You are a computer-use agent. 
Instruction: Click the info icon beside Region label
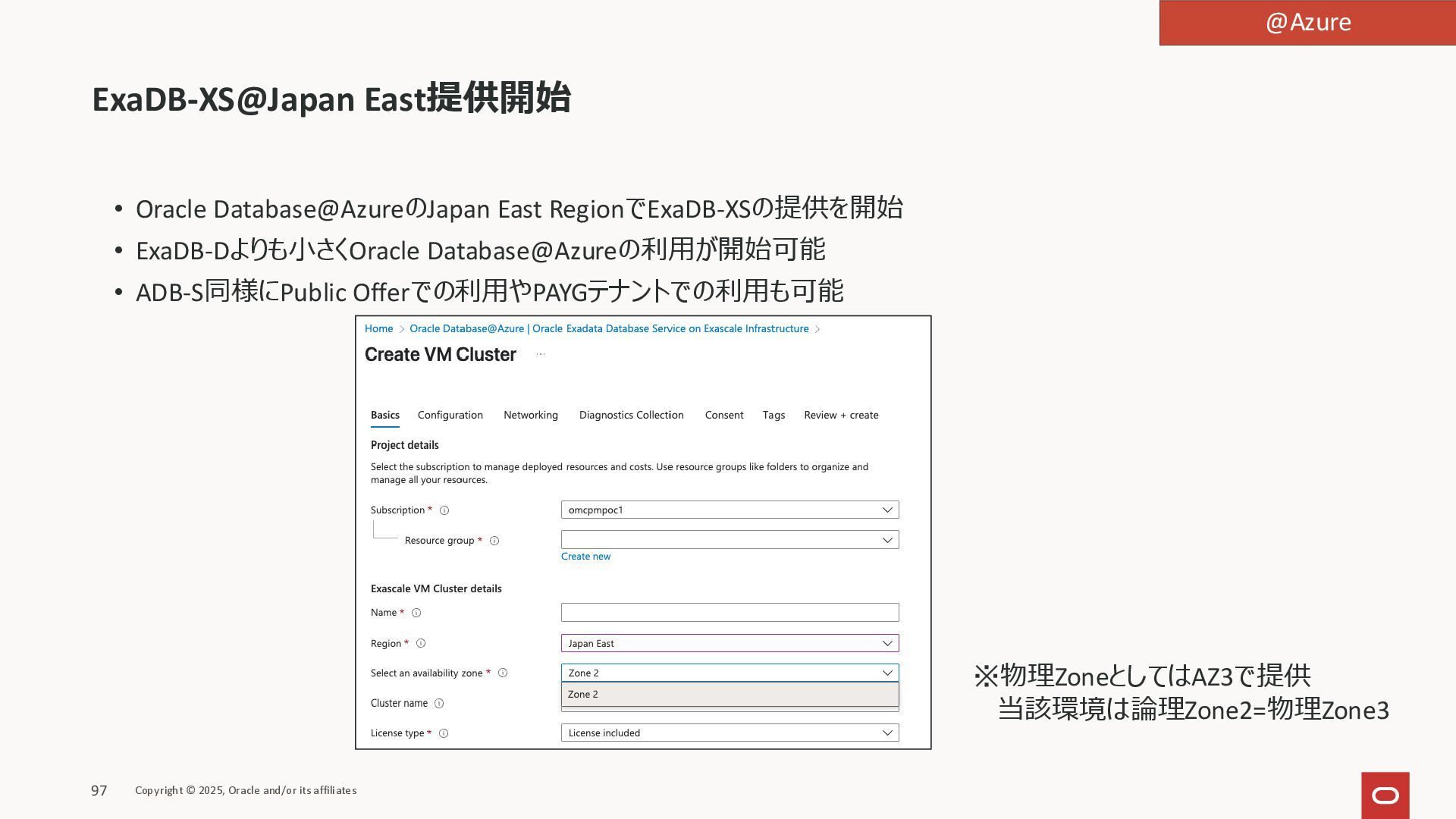[421, 644]
